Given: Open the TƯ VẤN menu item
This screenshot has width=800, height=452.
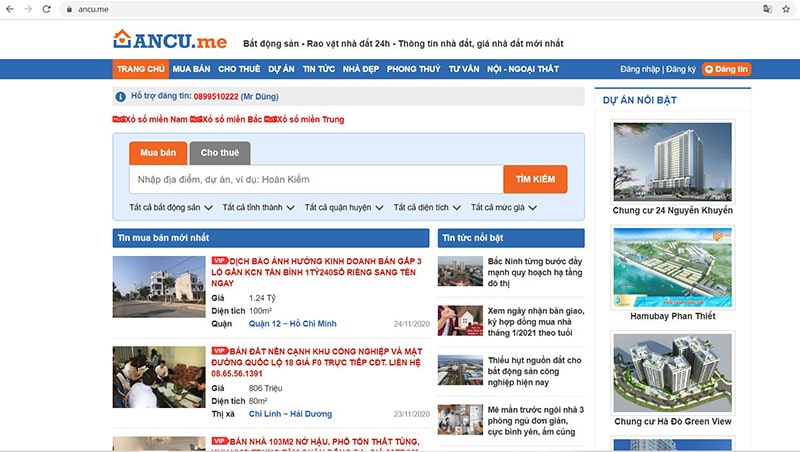Looking at the screenshot, I should (464, 69).
